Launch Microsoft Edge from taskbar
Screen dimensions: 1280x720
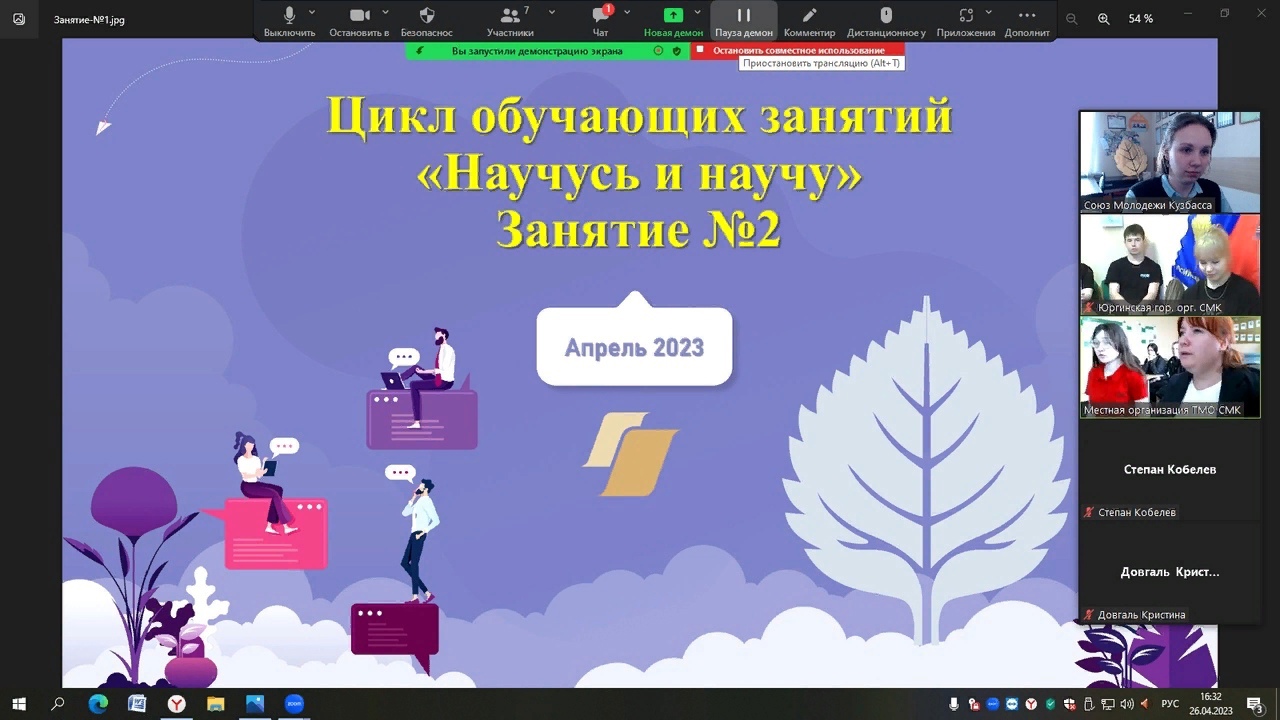click(98, 704)
